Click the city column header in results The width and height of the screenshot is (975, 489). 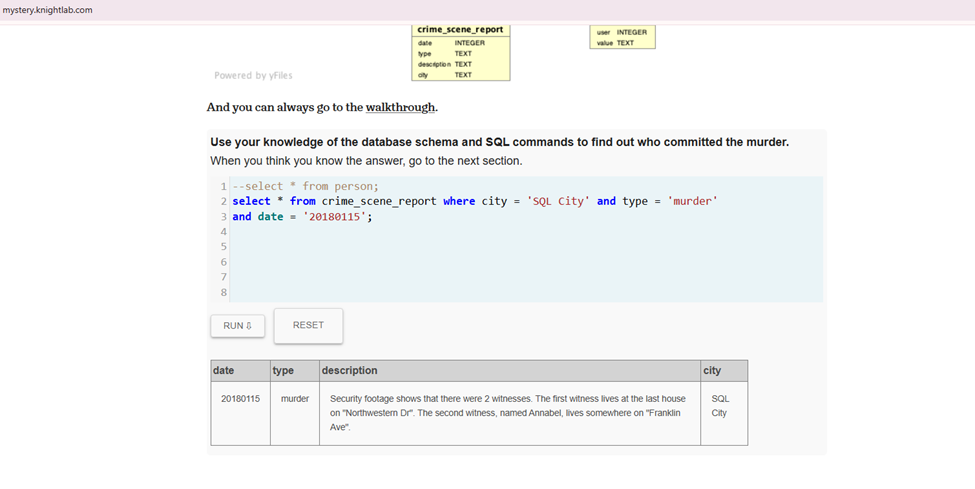coord(712,370)
